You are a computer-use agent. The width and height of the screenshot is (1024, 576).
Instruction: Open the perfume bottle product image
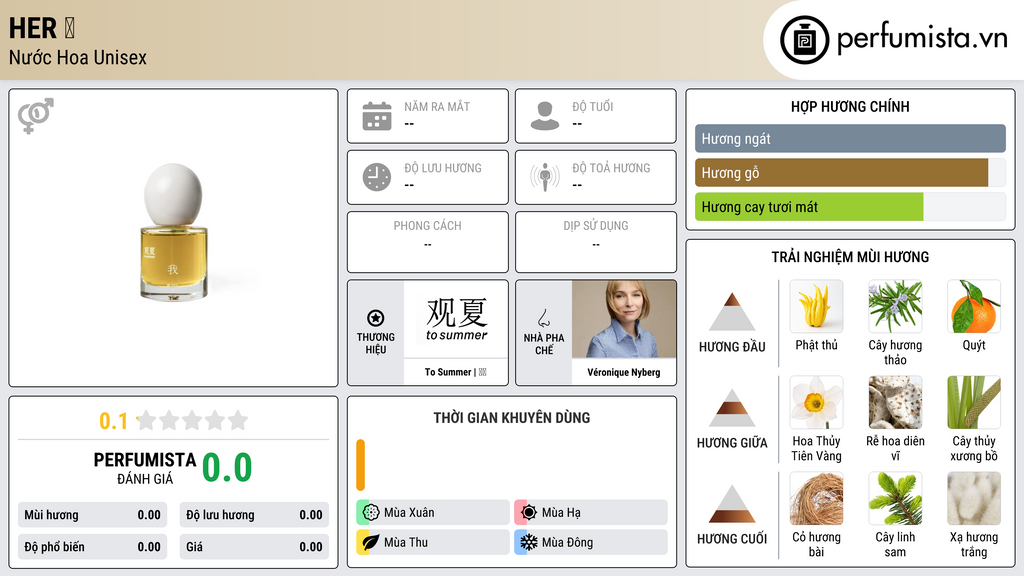173,232
